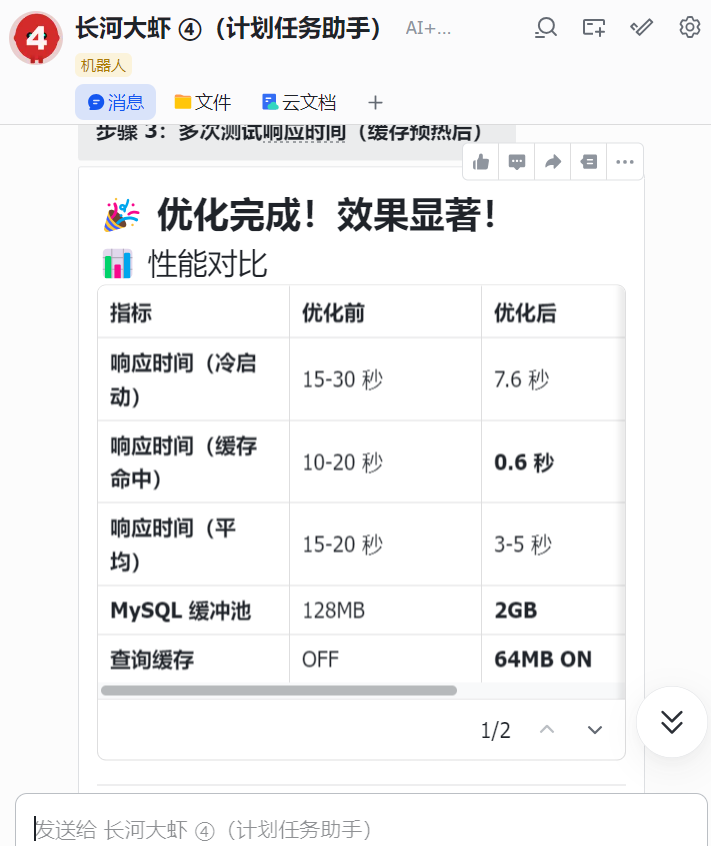Image resolution: width=711 pixels, height=846 pixels.
Task: Click the 机器人 tag label
Action: tap(103, 65)
